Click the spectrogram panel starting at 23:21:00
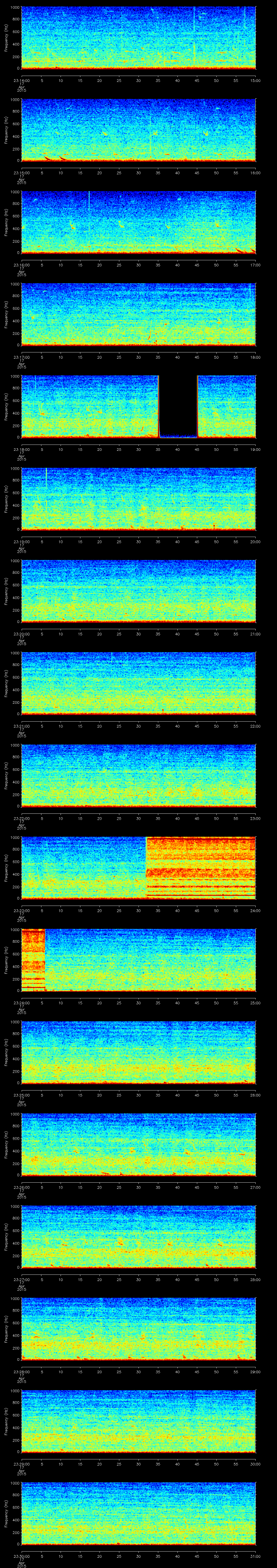Screen dimensions: 277x1568 [x=138, y=683]
